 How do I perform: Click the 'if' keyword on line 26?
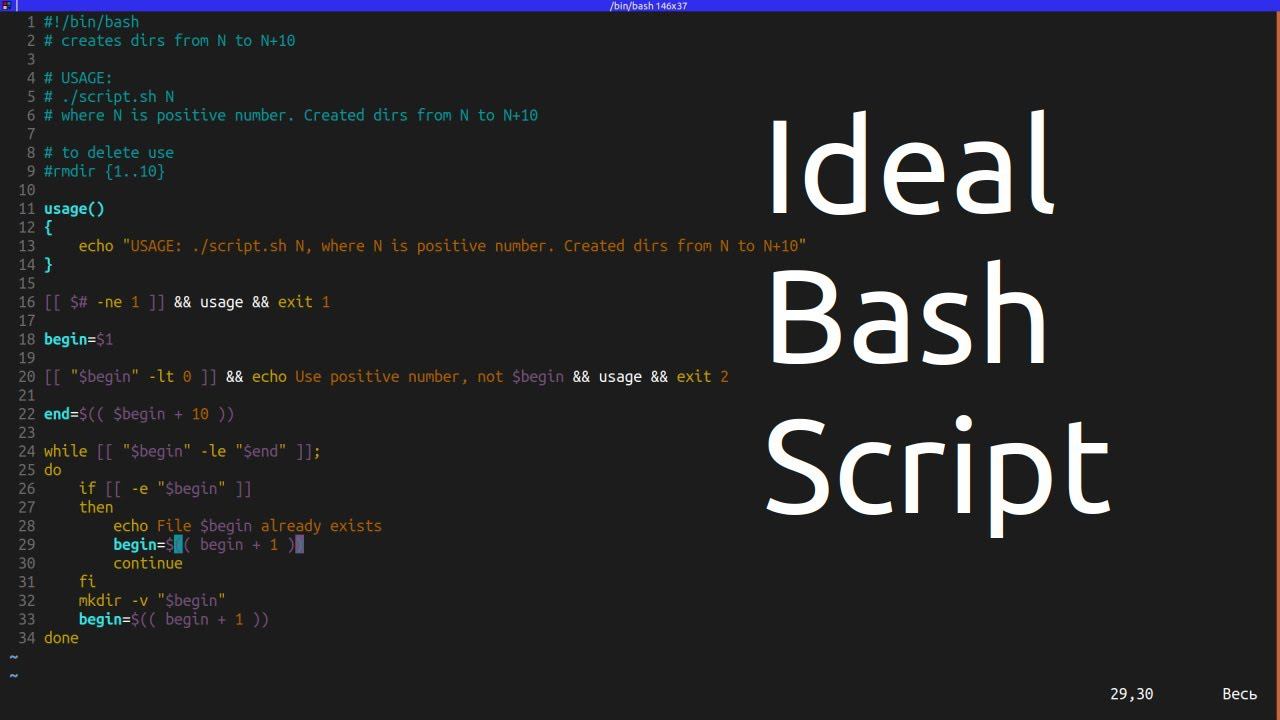point(87,489)
